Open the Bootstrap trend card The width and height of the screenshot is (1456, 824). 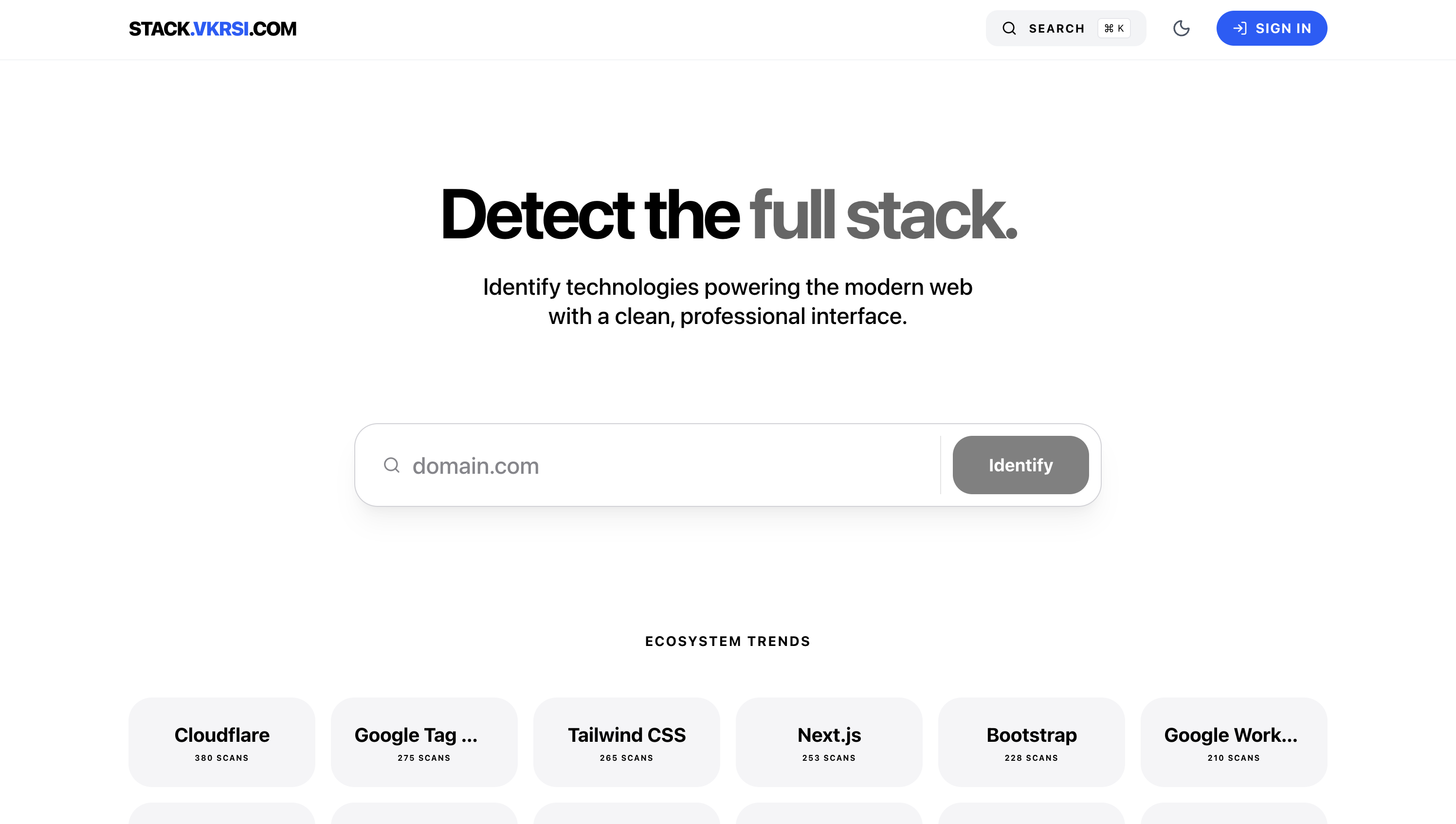tap(1031, 741)
